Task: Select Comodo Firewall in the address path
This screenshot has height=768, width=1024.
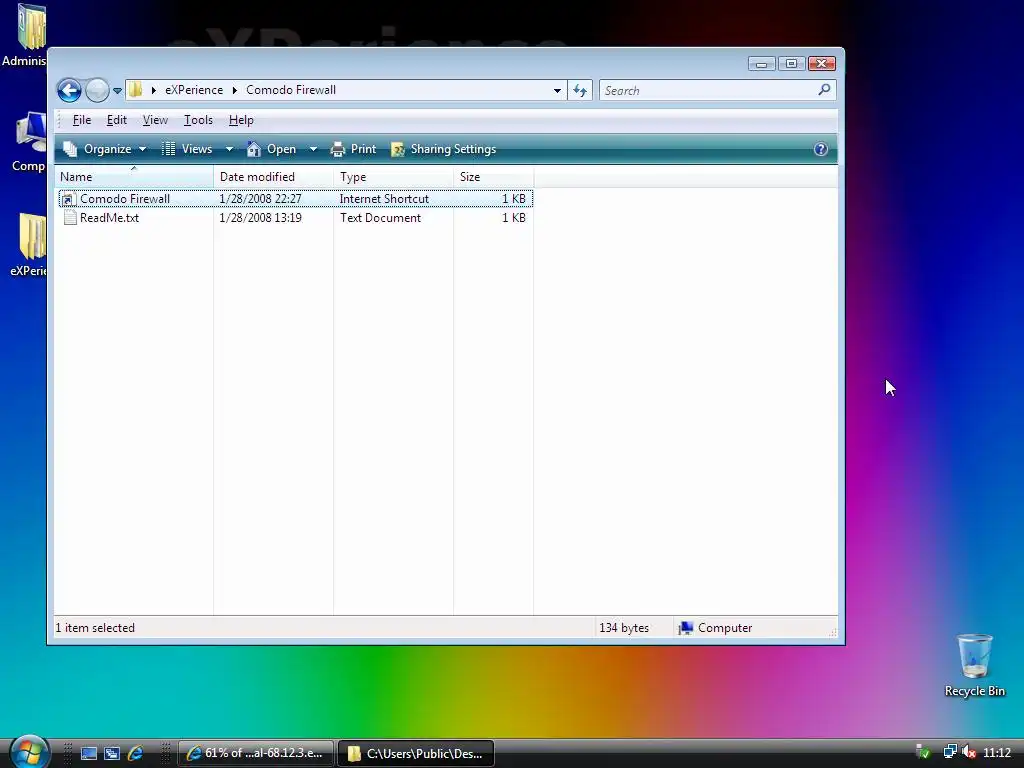Action: click(x=291, y=89)
